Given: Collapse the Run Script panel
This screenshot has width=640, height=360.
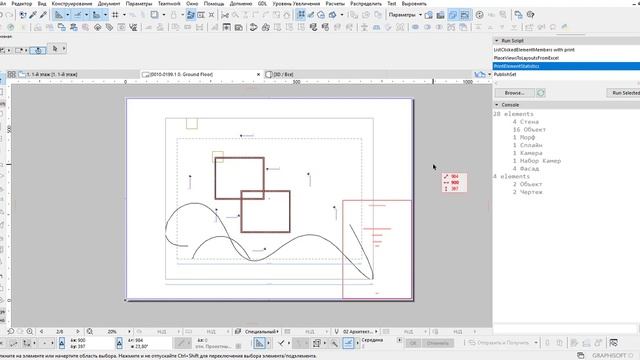Looking at the screenshot, I should coord(497,41).
